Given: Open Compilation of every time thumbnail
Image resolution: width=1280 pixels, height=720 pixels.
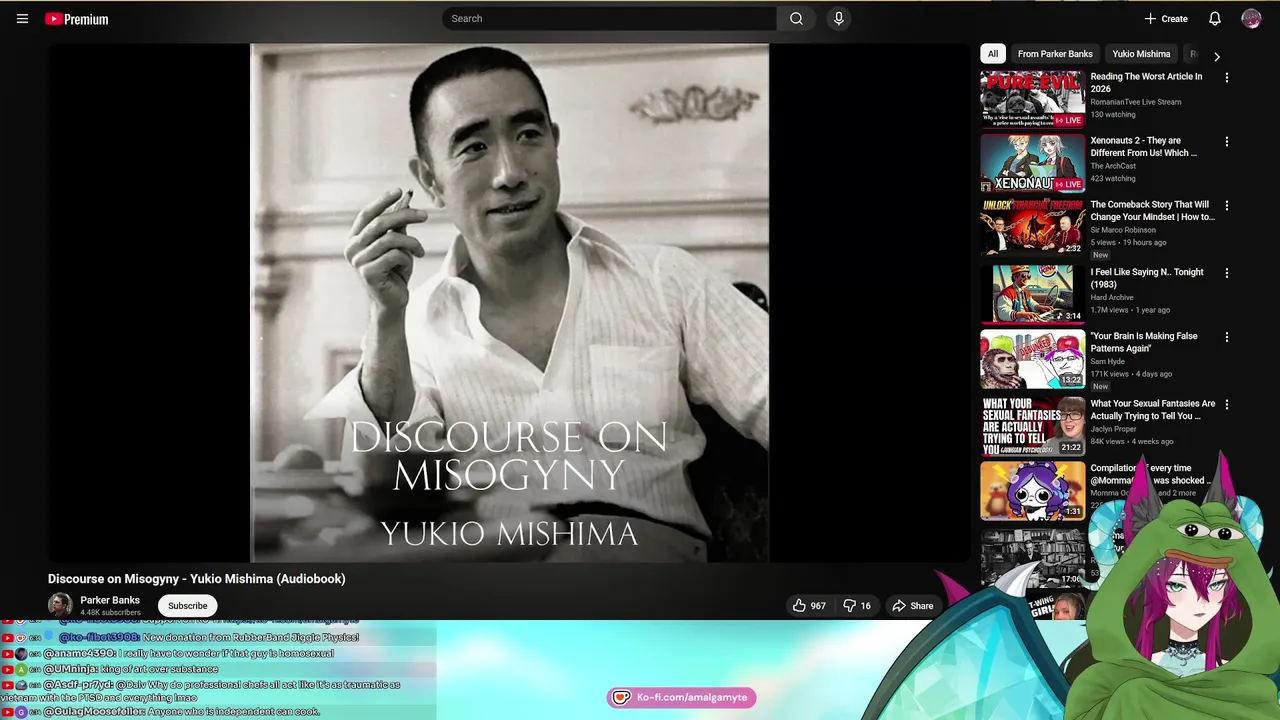Looking at the screenshot, I should pos(1032,490).
